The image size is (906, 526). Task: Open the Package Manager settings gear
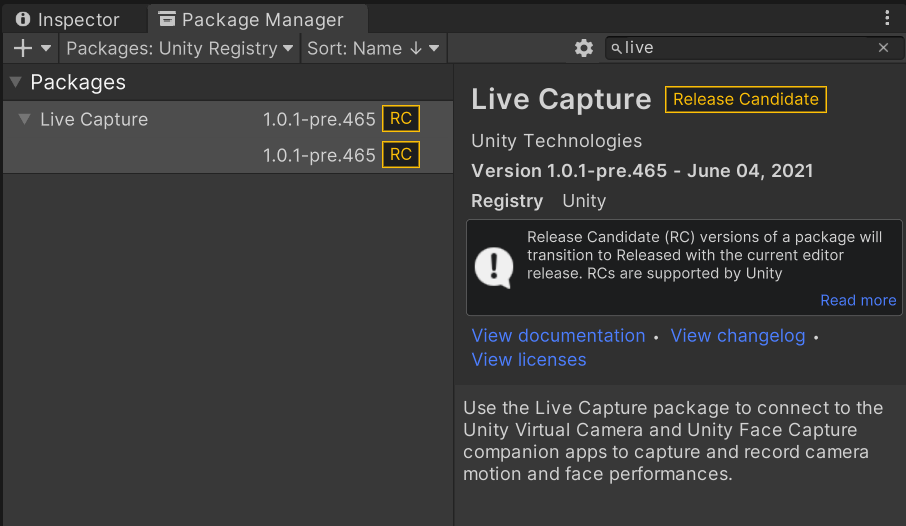click(x=584, y=48)
